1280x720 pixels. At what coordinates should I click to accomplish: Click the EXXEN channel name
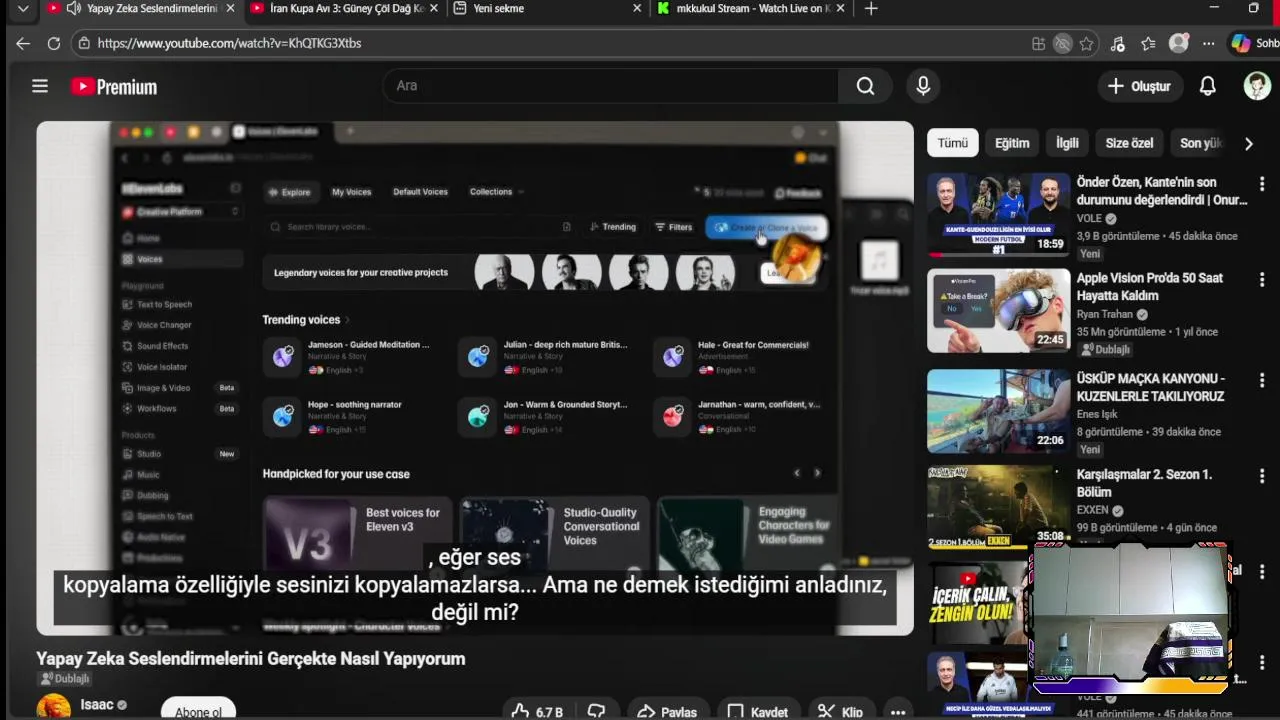click(x=1093, y=510)
